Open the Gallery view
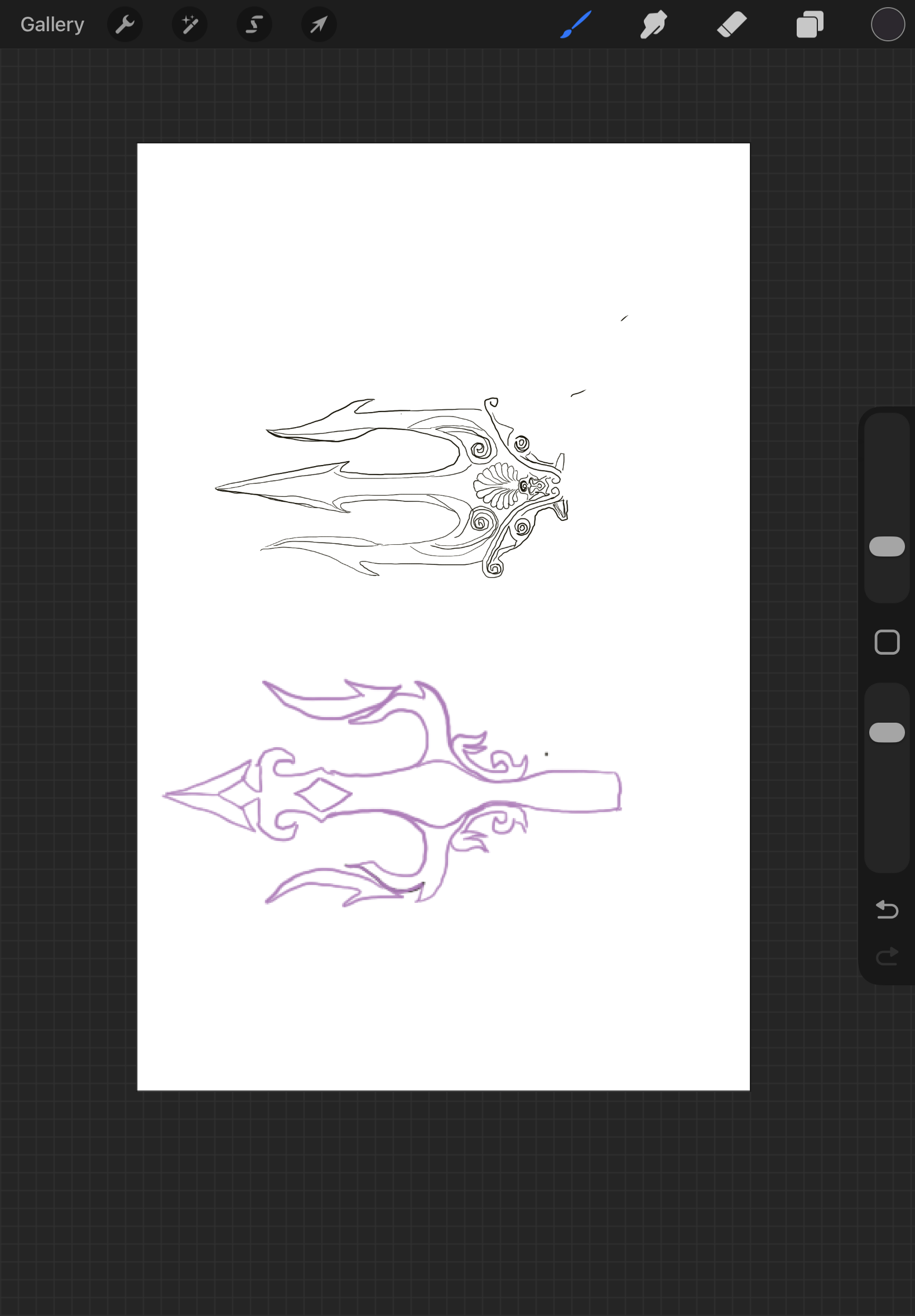 point(52,25)
